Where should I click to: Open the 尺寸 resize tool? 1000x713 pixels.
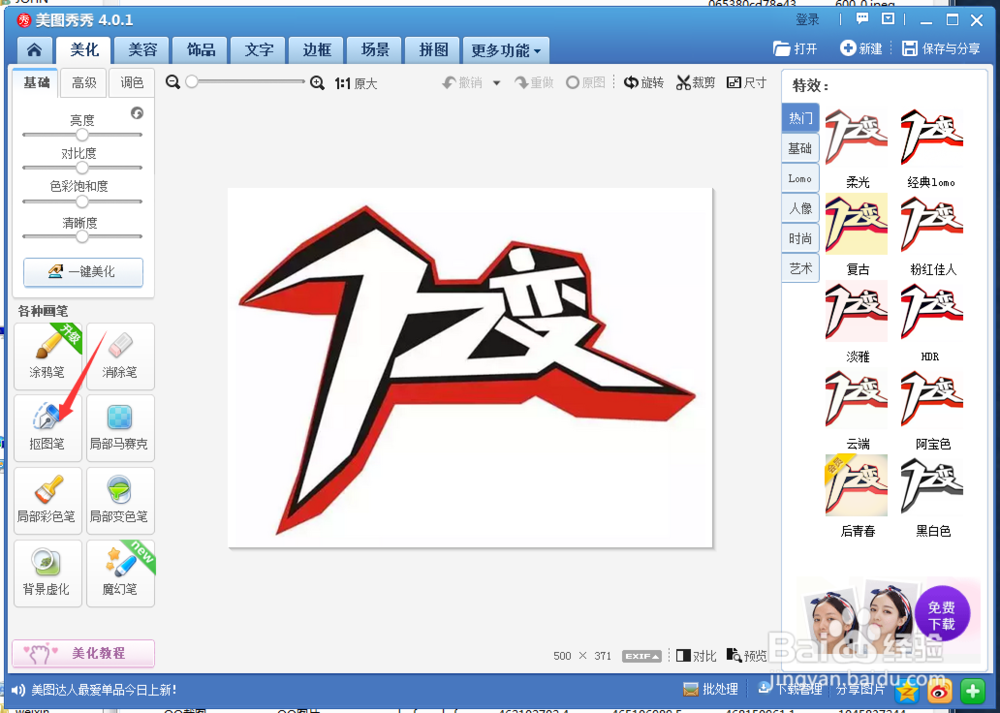746,82
